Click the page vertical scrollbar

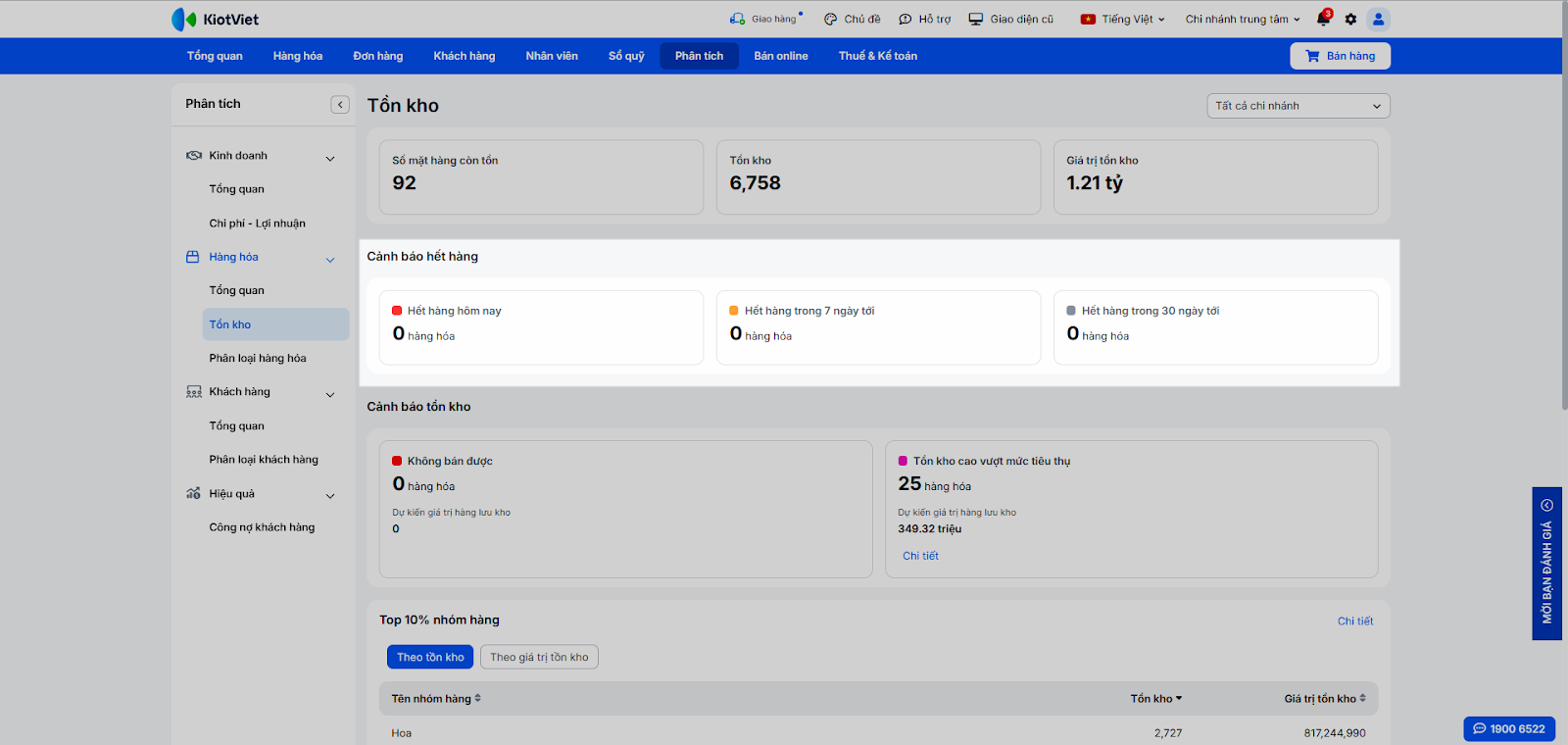[x=1564, y=206]
